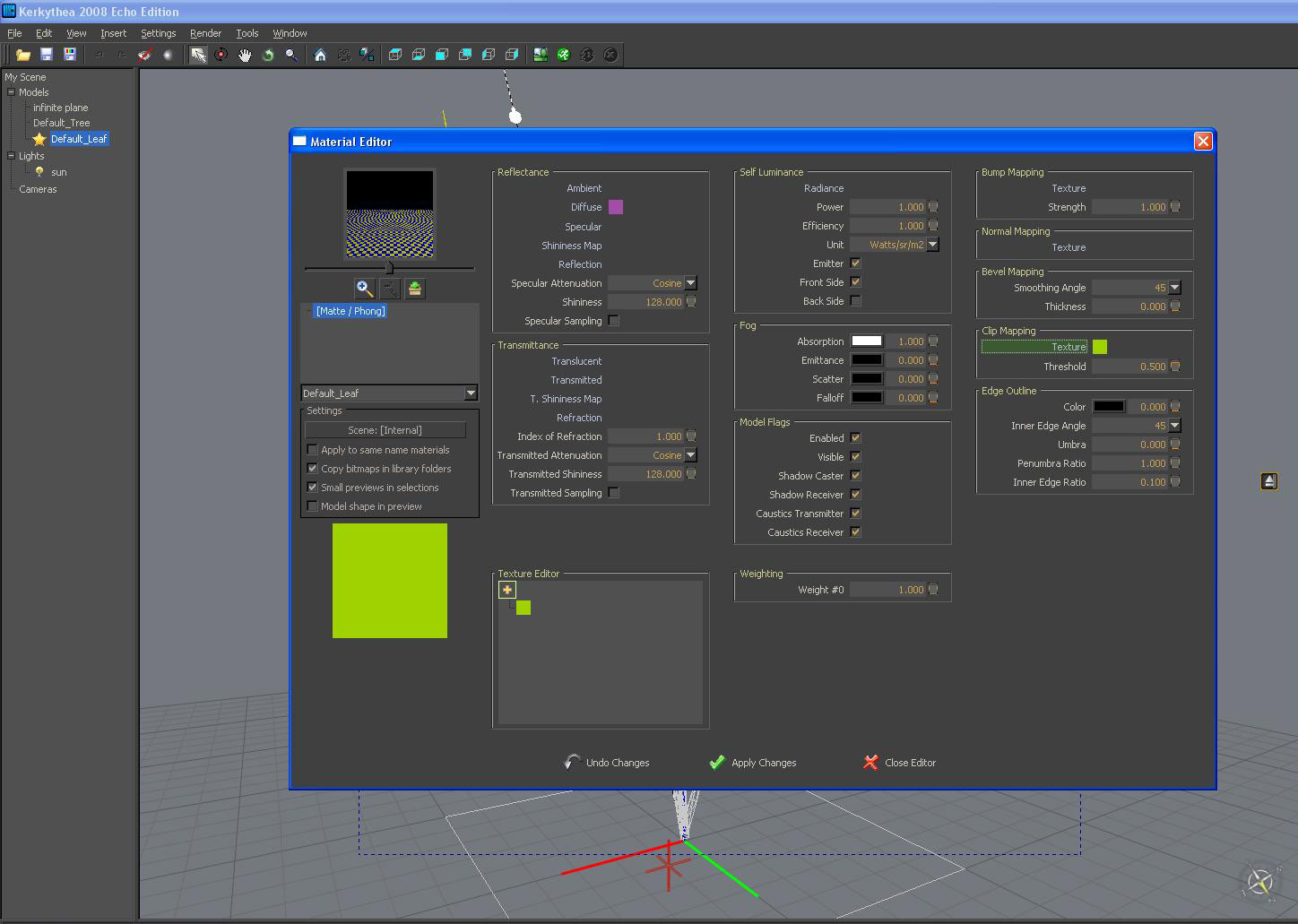Activate the Rotate camera tool

tap(221, 55)
